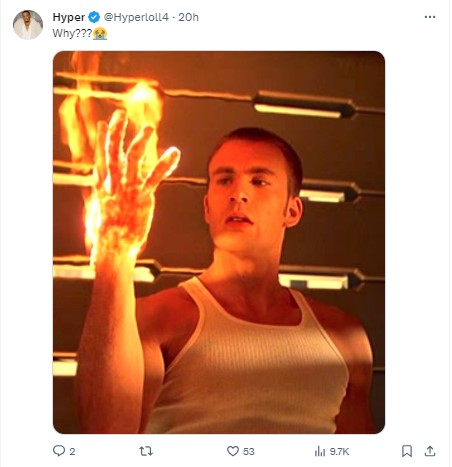Image resolution: width=452 pixels, height=467 pixels.
Task: Click the reply count 2
Action: click(x=72, y=452)
